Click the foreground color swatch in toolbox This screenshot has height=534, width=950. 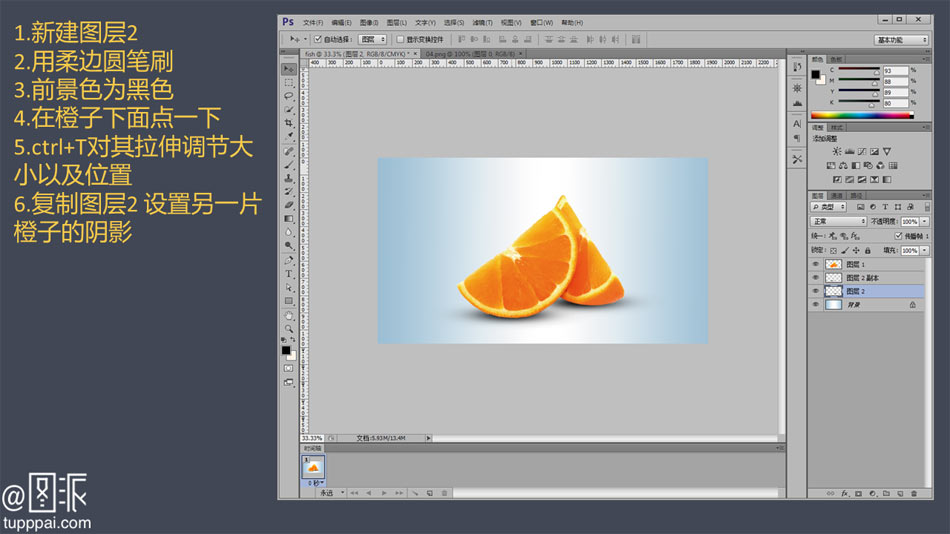coord(286,350)
